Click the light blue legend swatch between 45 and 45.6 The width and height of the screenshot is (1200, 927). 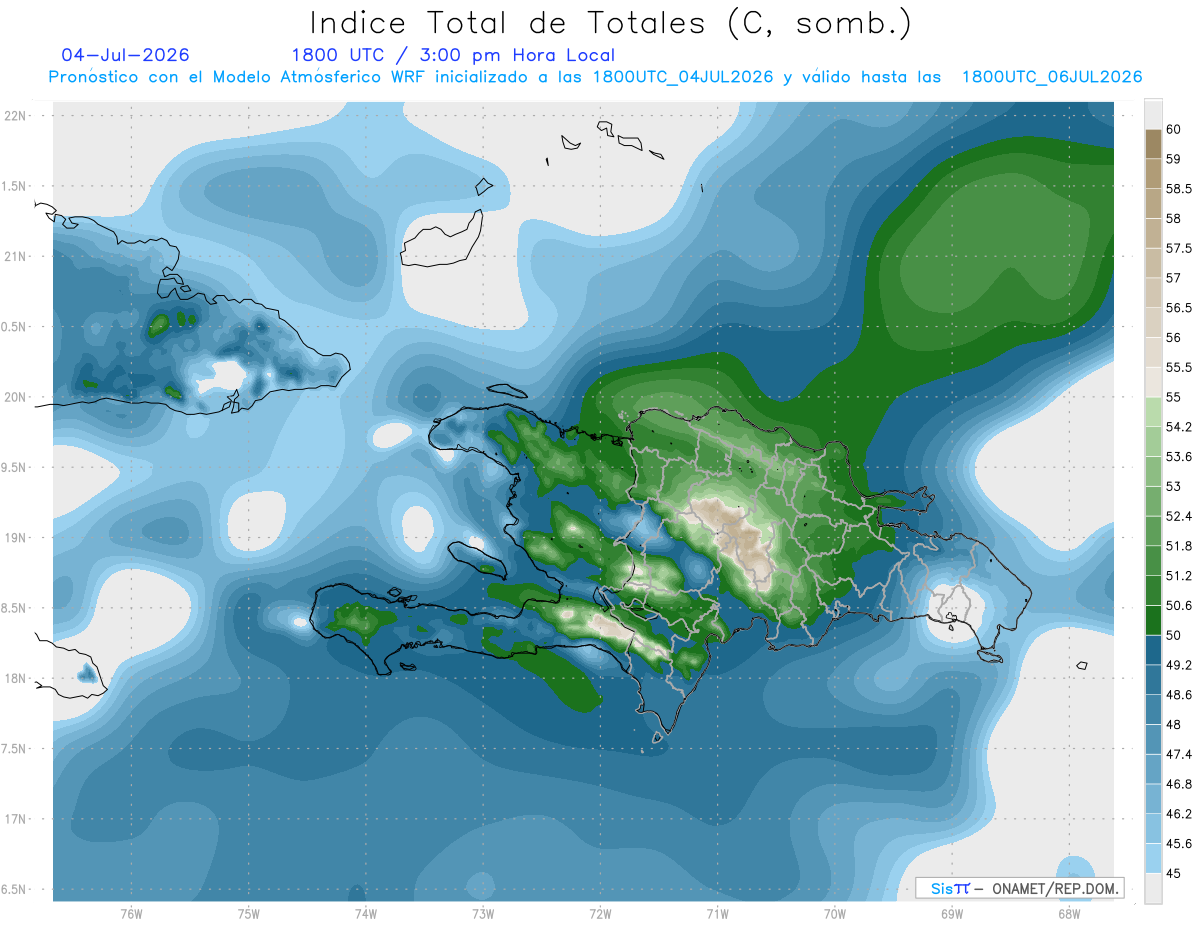pos(1153,859)
